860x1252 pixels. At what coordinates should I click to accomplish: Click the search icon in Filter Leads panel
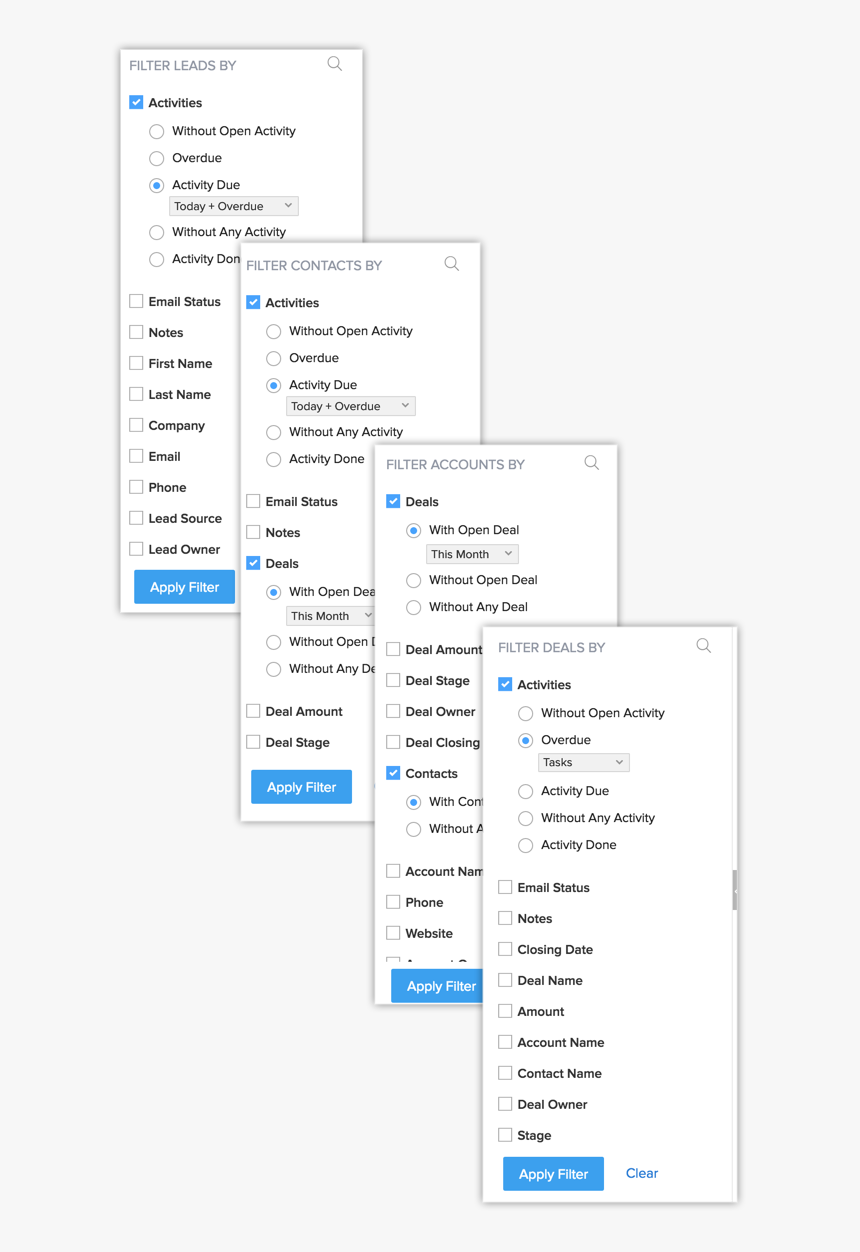pyautogui.click(x=334, y=63)
